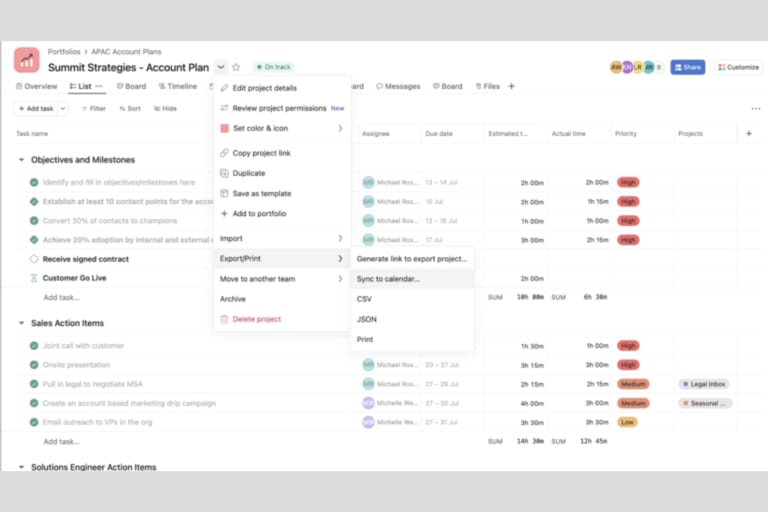Click hourglass icon of Customer Go Live

click(34, 278)
